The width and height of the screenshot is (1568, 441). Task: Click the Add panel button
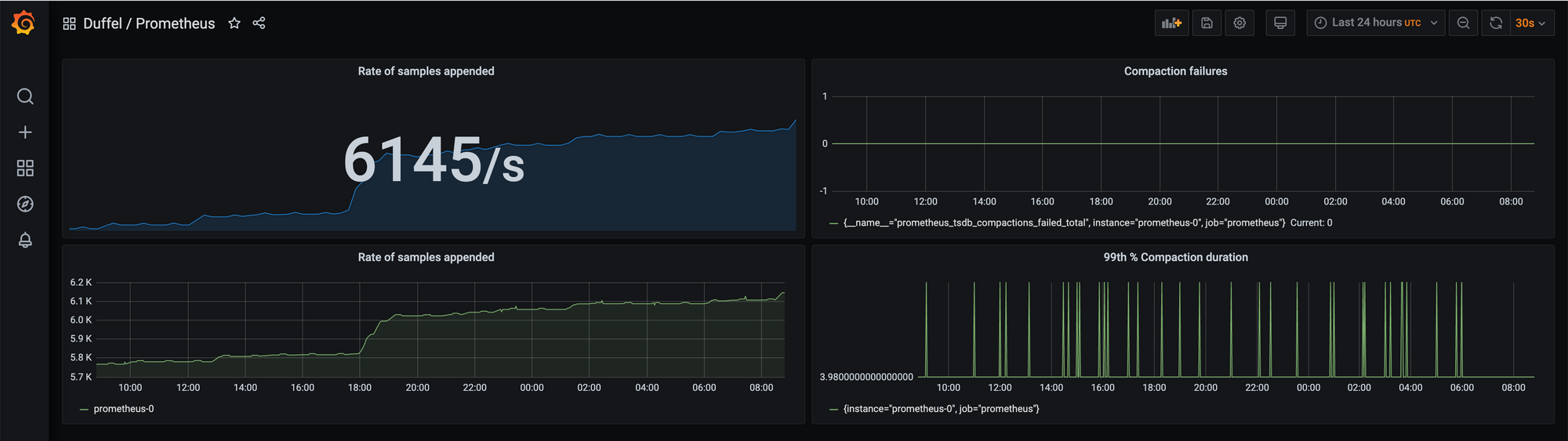click(x=1172, y=23)
